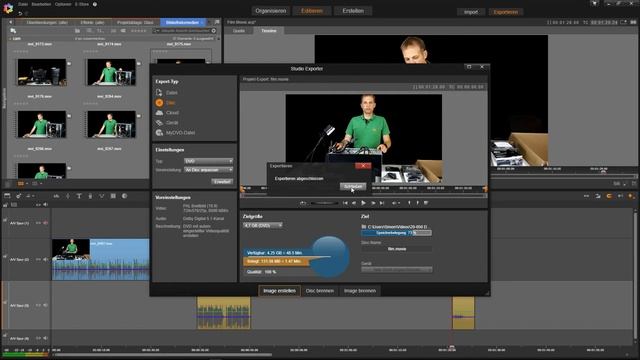
Task: Click the undo arrow icon
Action: coord(20,13)
